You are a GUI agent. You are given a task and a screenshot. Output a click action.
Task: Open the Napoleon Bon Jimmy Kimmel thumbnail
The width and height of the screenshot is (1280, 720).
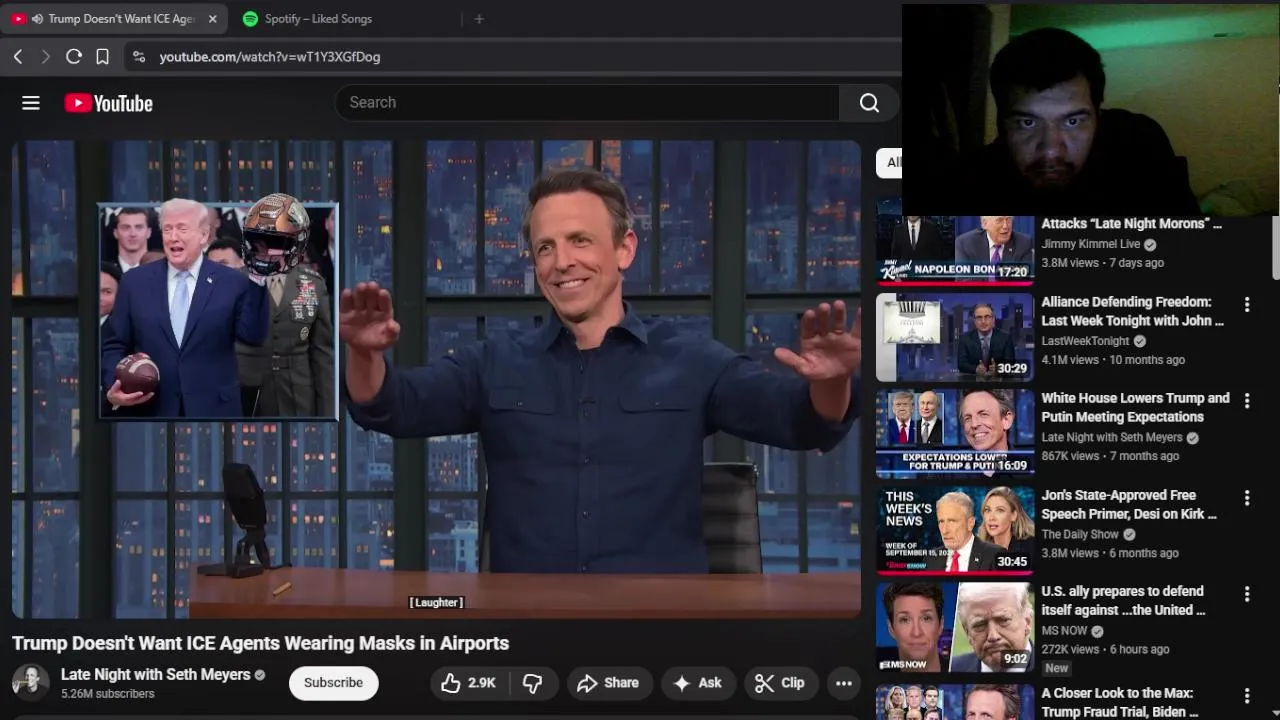coord(955,243)
